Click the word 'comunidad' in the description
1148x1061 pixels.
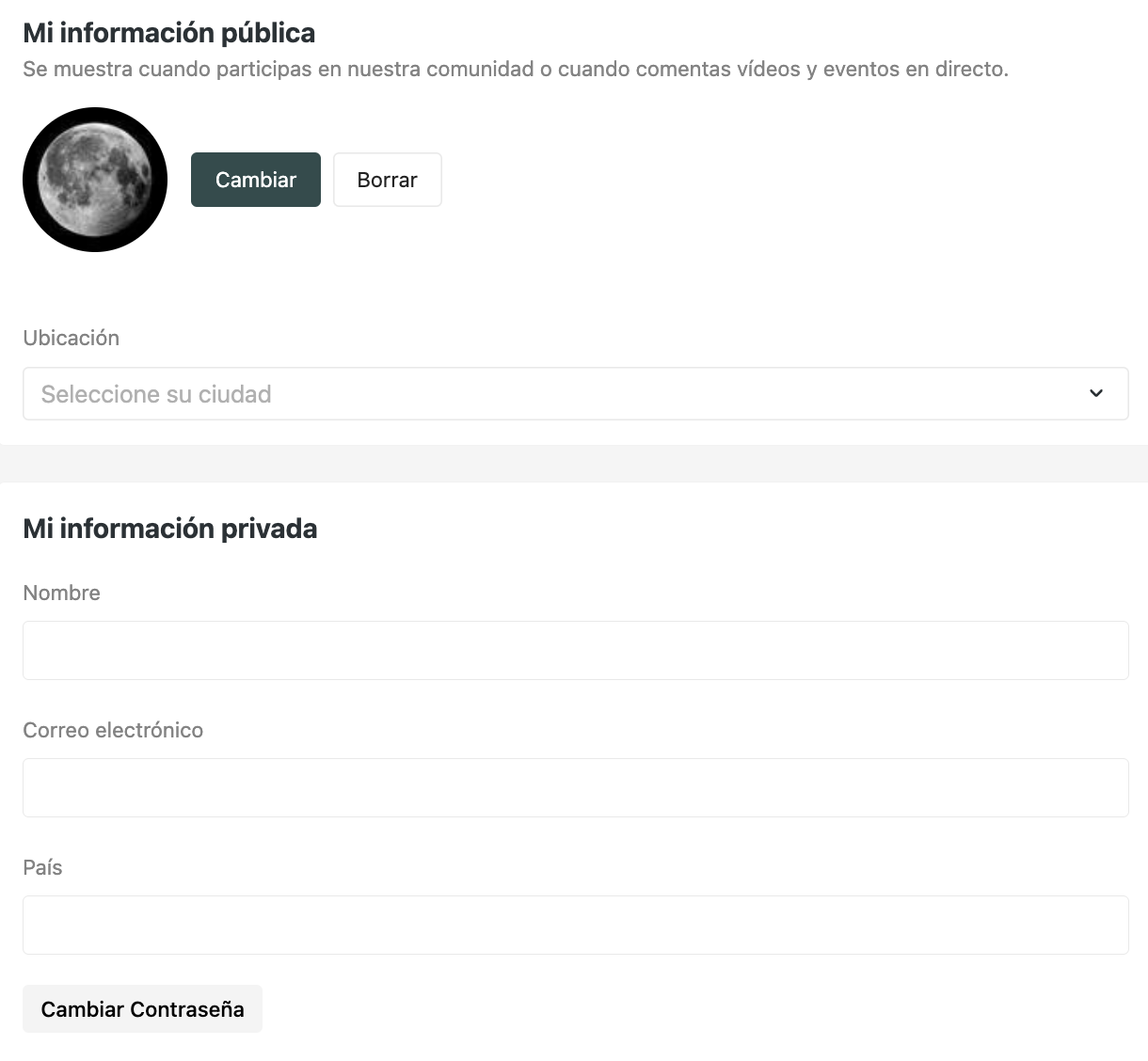(480, 69)
